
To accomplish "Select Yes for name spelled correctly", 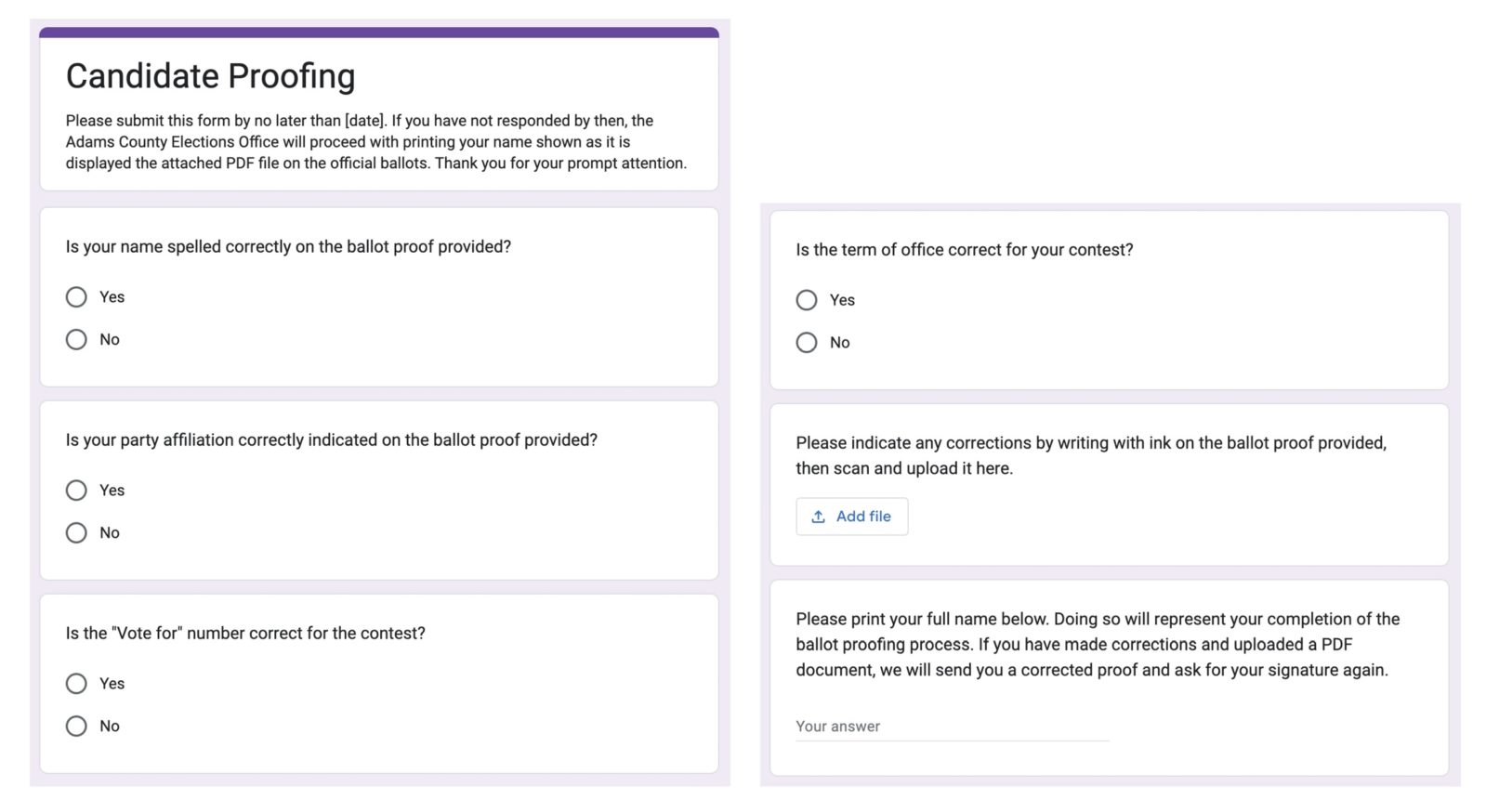I will [x=76, y=297].
